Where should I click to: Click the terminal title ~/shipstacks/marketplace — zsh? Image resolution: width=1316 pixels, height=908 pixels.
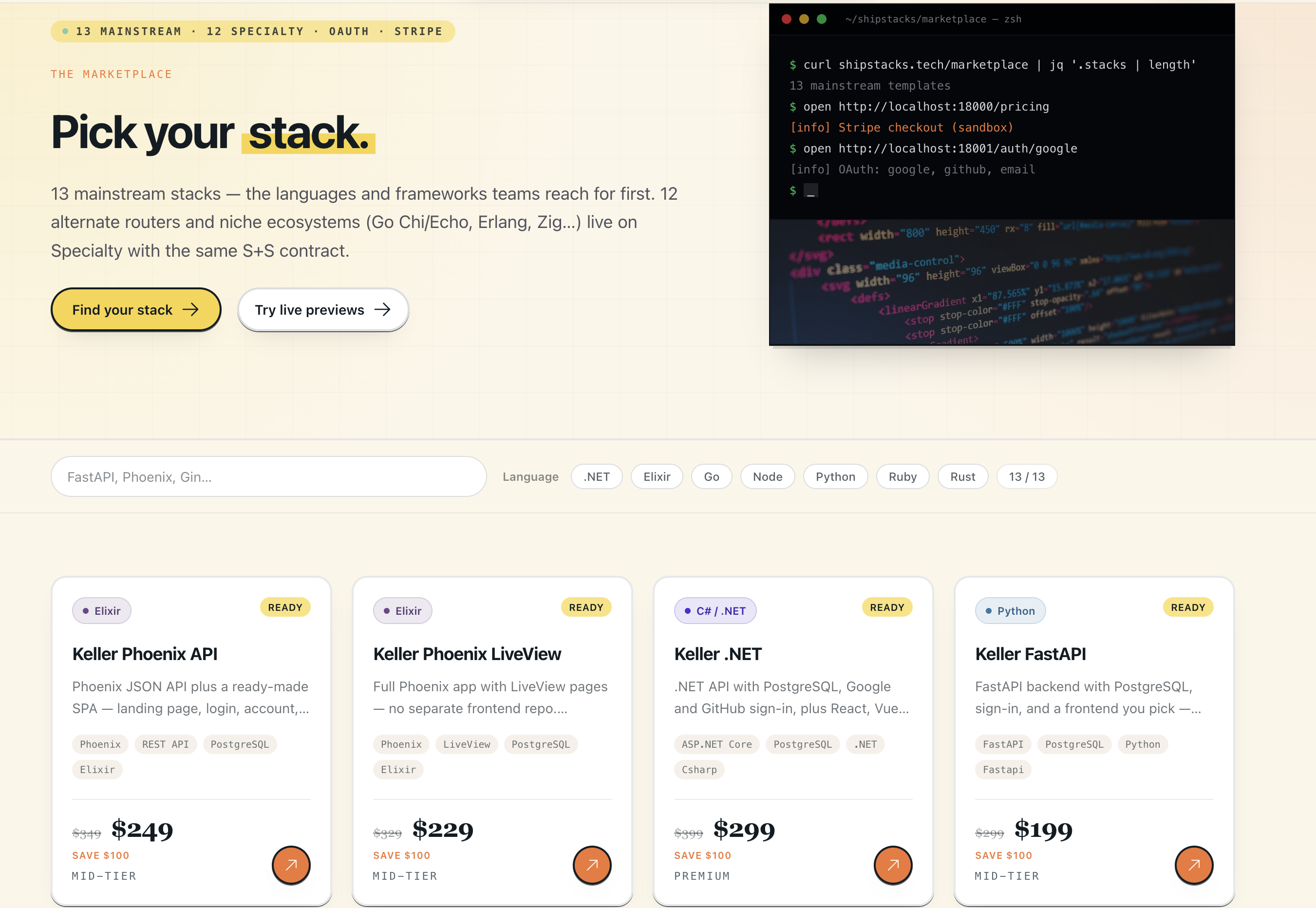[x=933, y=19]
